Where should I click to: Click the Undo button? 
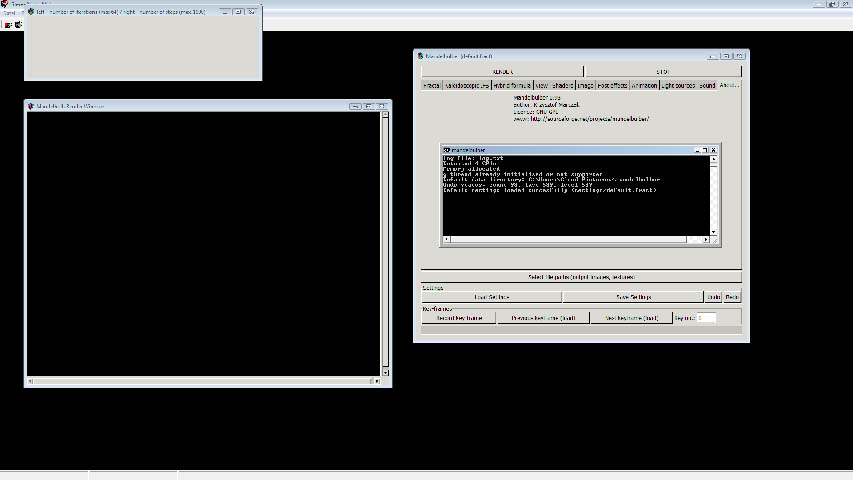[713, 297]
